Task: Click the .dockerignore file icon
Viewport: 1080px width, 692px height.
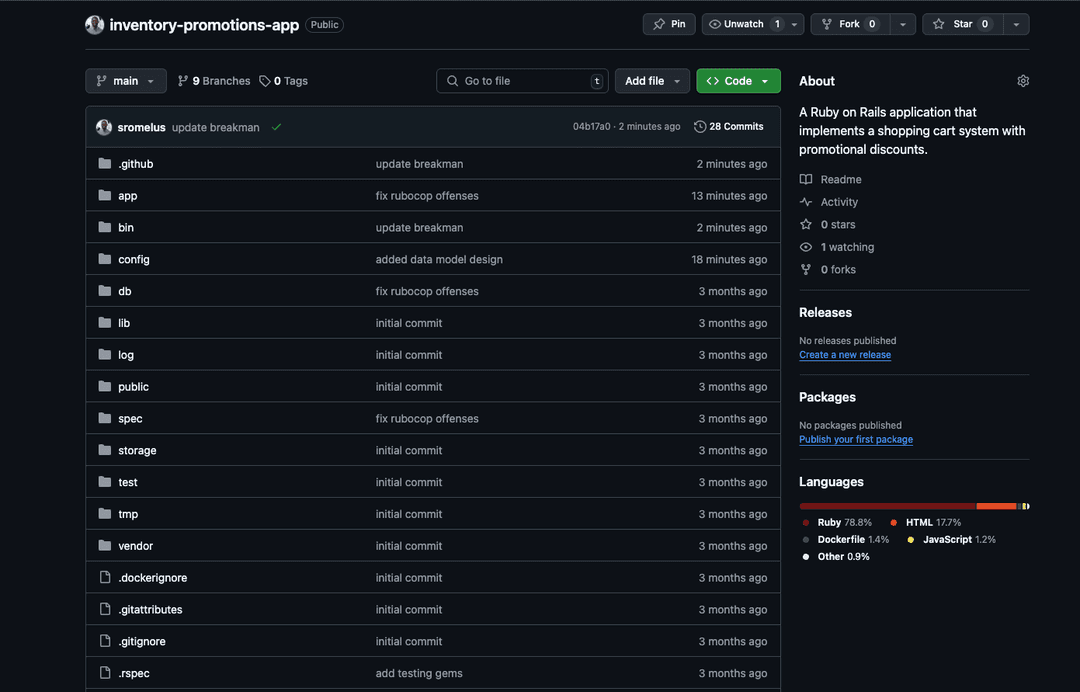Action: click(x=105, y=578)
